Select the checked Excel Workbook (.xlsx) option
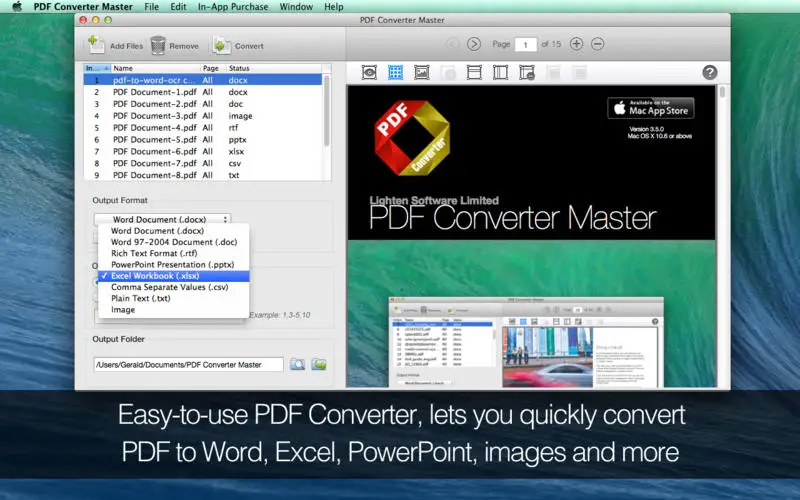 (173, 276)
